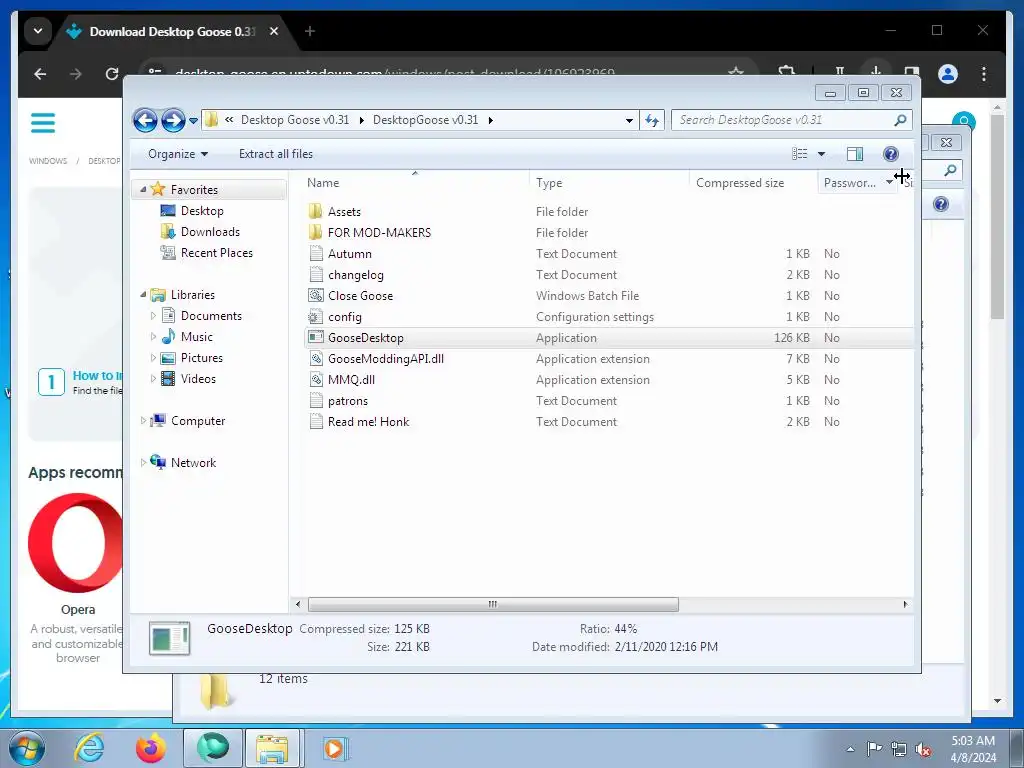Select the GooseModdingAPI.dll file icon
Screen dimensions: 1024x768
pos(316,359)
